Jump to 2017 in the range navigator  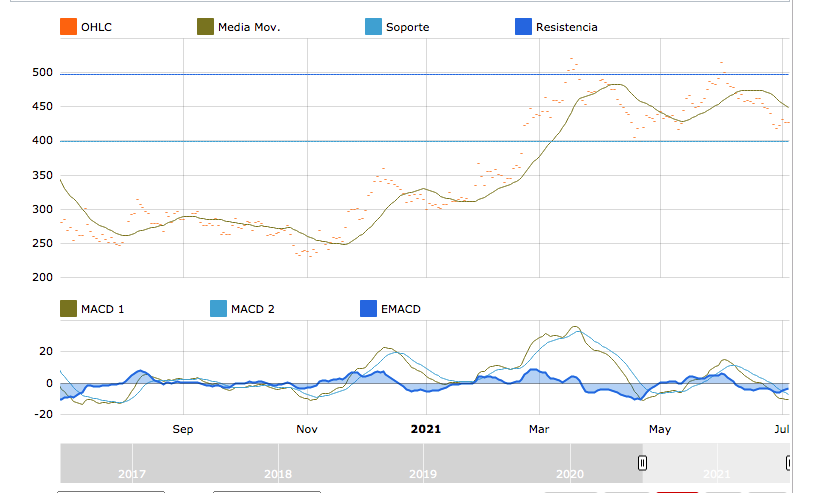[132, 474]
